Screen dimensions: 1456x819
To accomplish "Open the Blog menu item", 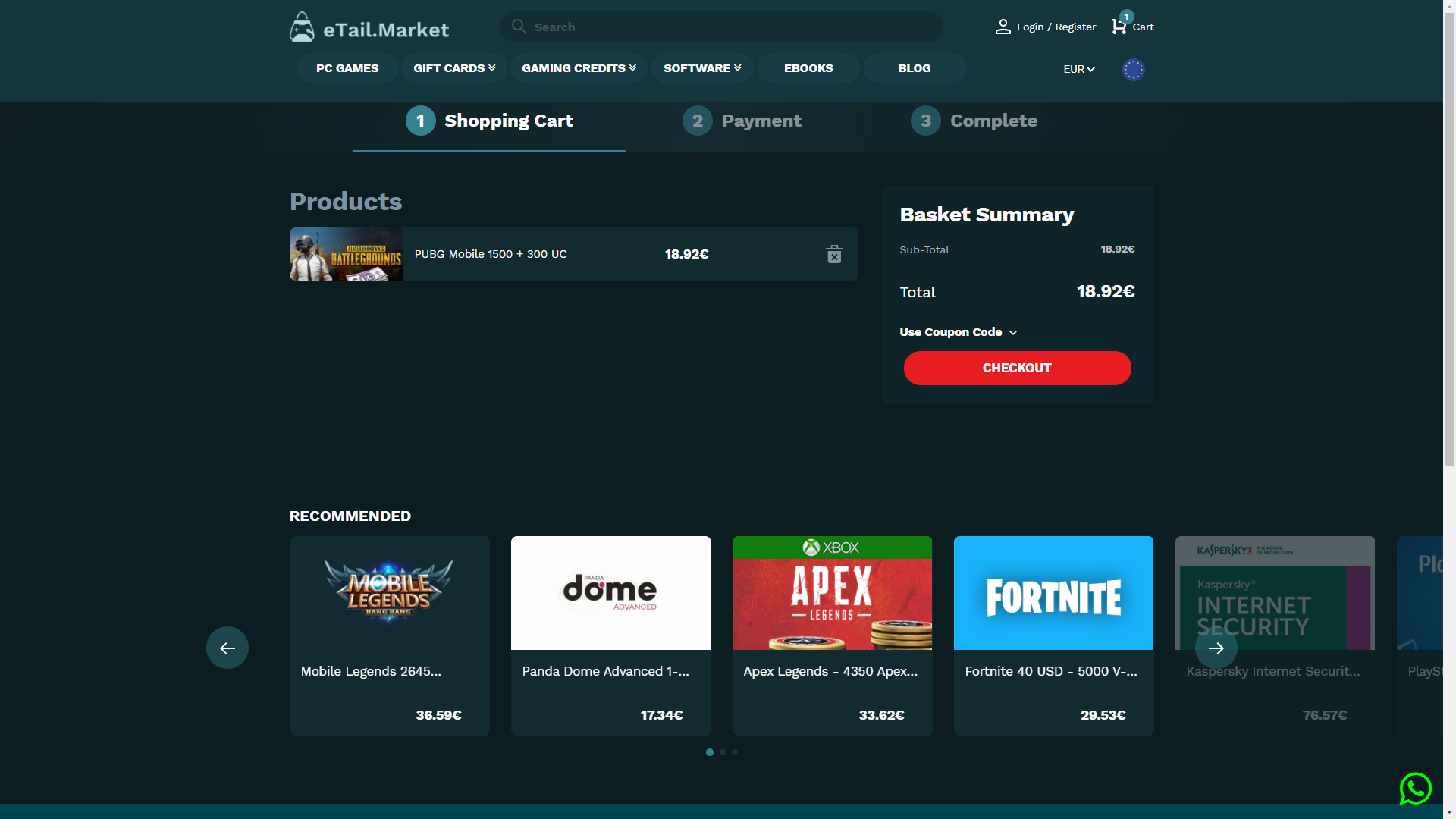I will pyautogui.click(x=915, y=68).
